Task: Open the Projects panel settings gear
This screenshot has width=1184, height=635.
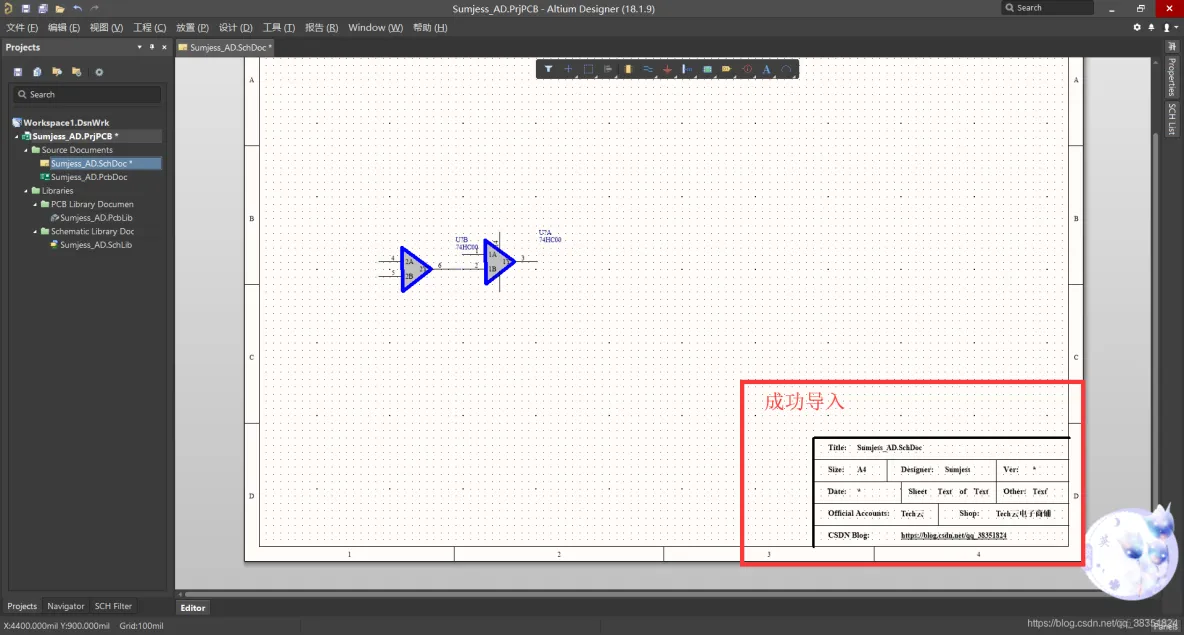Action: [x=99, y=72]
